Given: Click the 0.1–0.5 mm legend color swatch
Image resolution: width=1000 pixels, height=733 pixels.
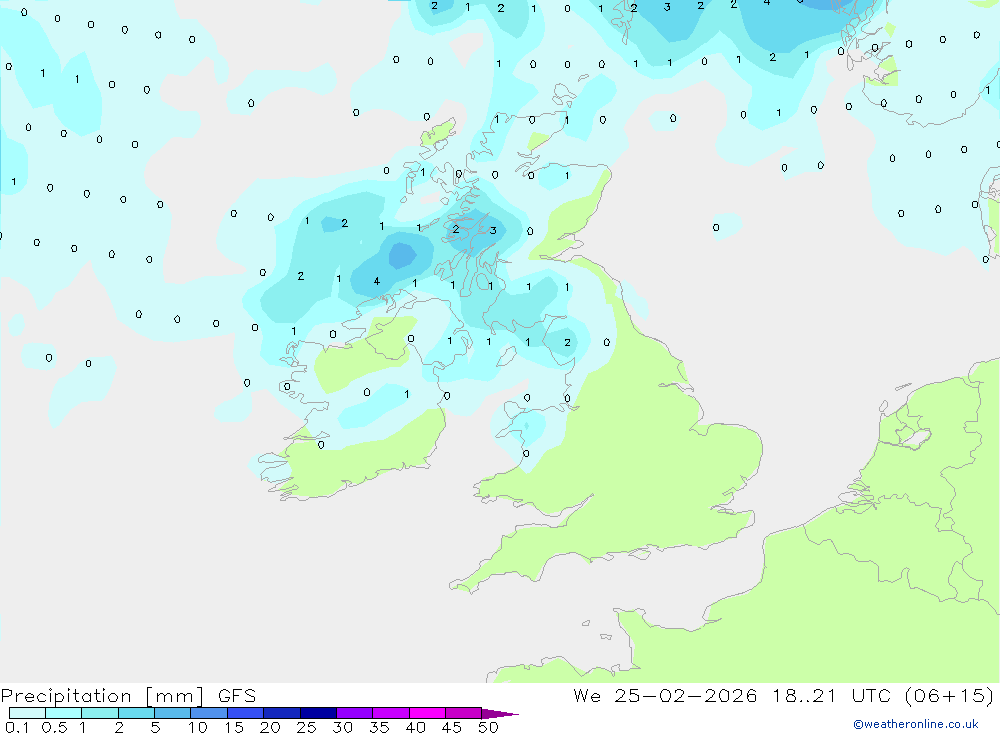Looking at the screenshot, I should [27, 713].
